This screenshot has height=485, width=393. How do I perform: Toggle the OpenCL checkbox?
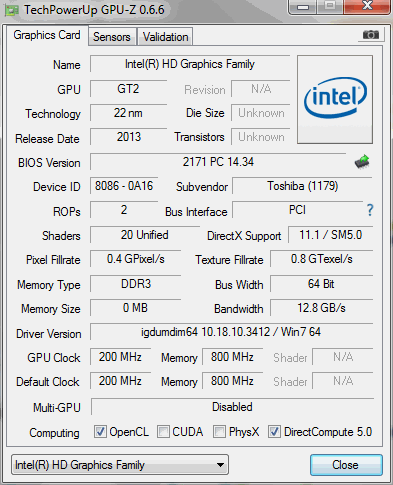click(x=100, y=432)
